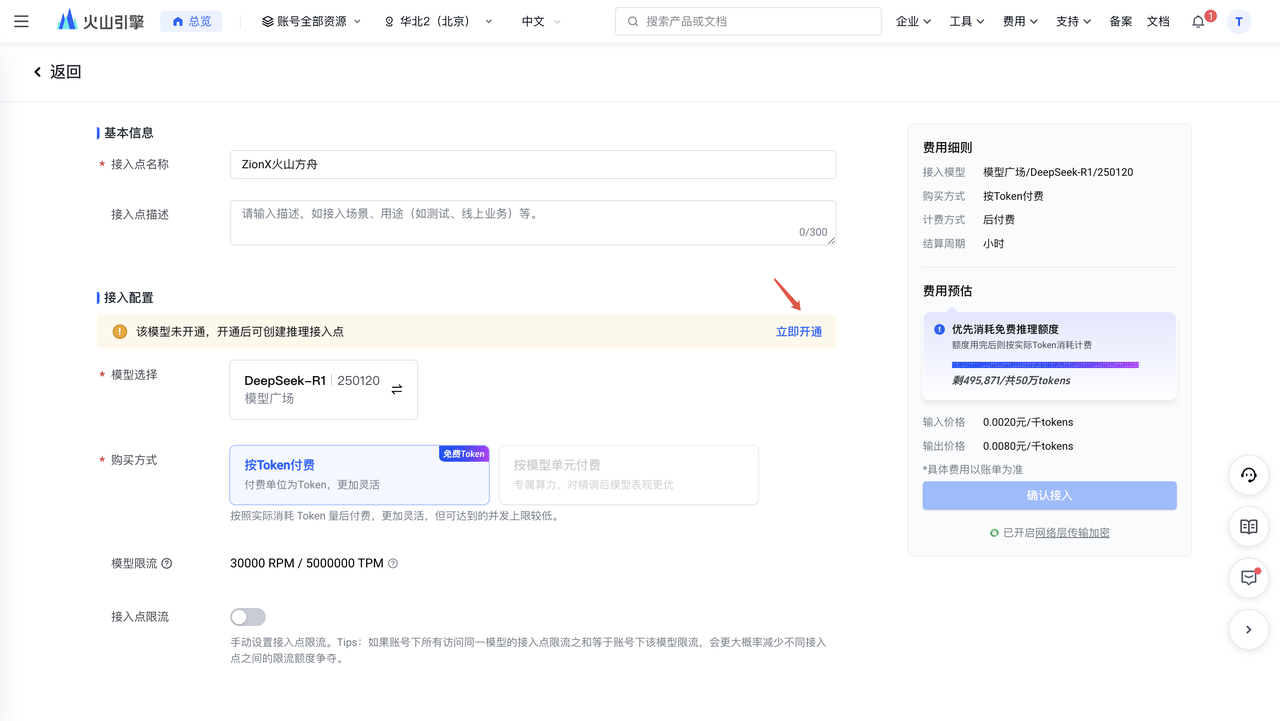Select 按模型单元付费 purchase option
The image size is (1280, 721).
(x=628, y=474)
